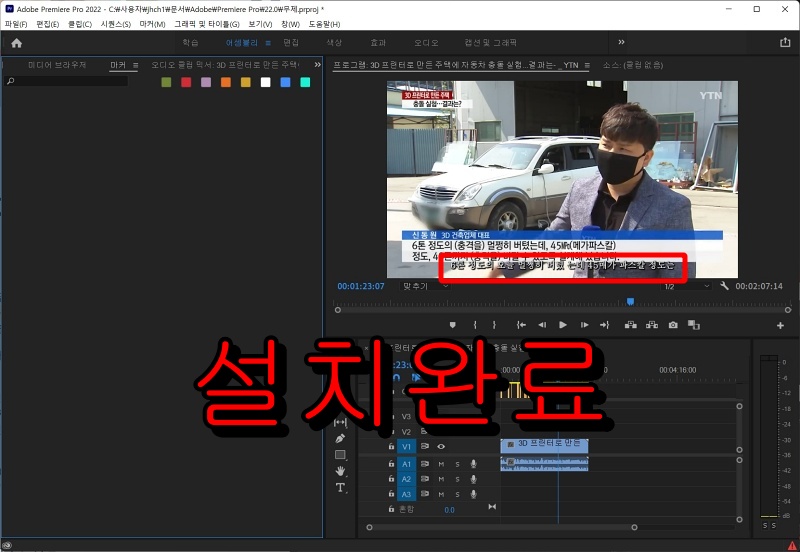The image size is (800, 552).
Task: Open the Button Editor plus icon
Action: tap(780, 325)
